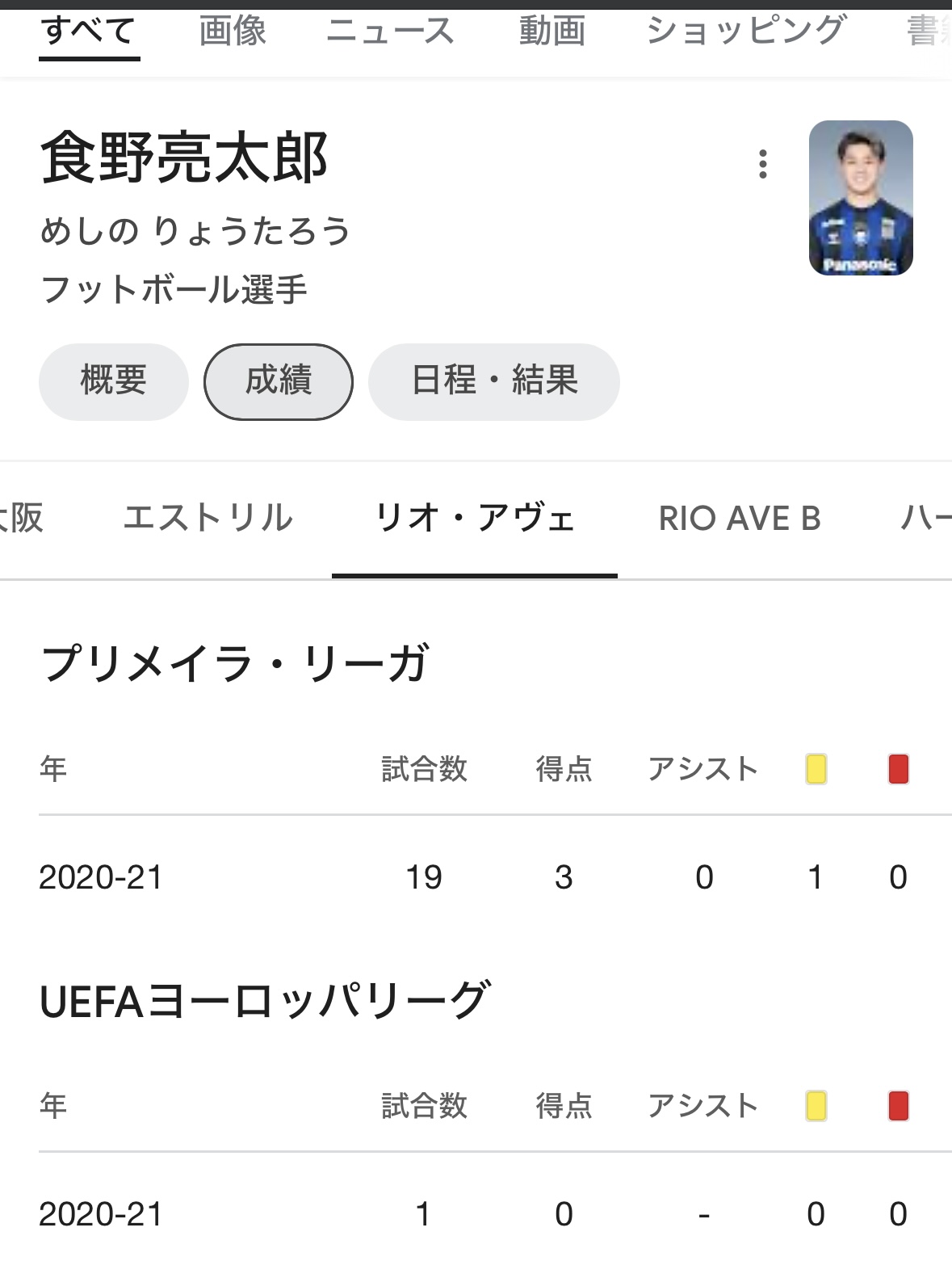Open the player photo thumbnail
This screenshot has width=952, height=1278.
(x=861, y=198)
